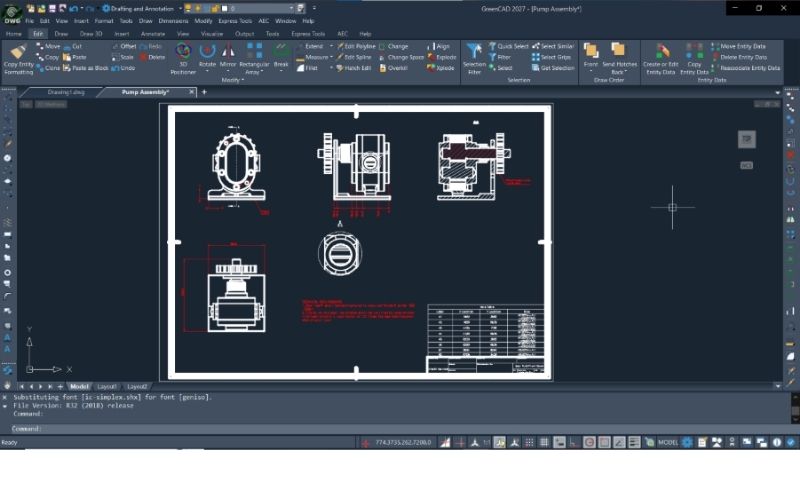Click the Fillet tool
Viewport: 800px width, 500px height.
pyautogui.click(x=307, y=68)
